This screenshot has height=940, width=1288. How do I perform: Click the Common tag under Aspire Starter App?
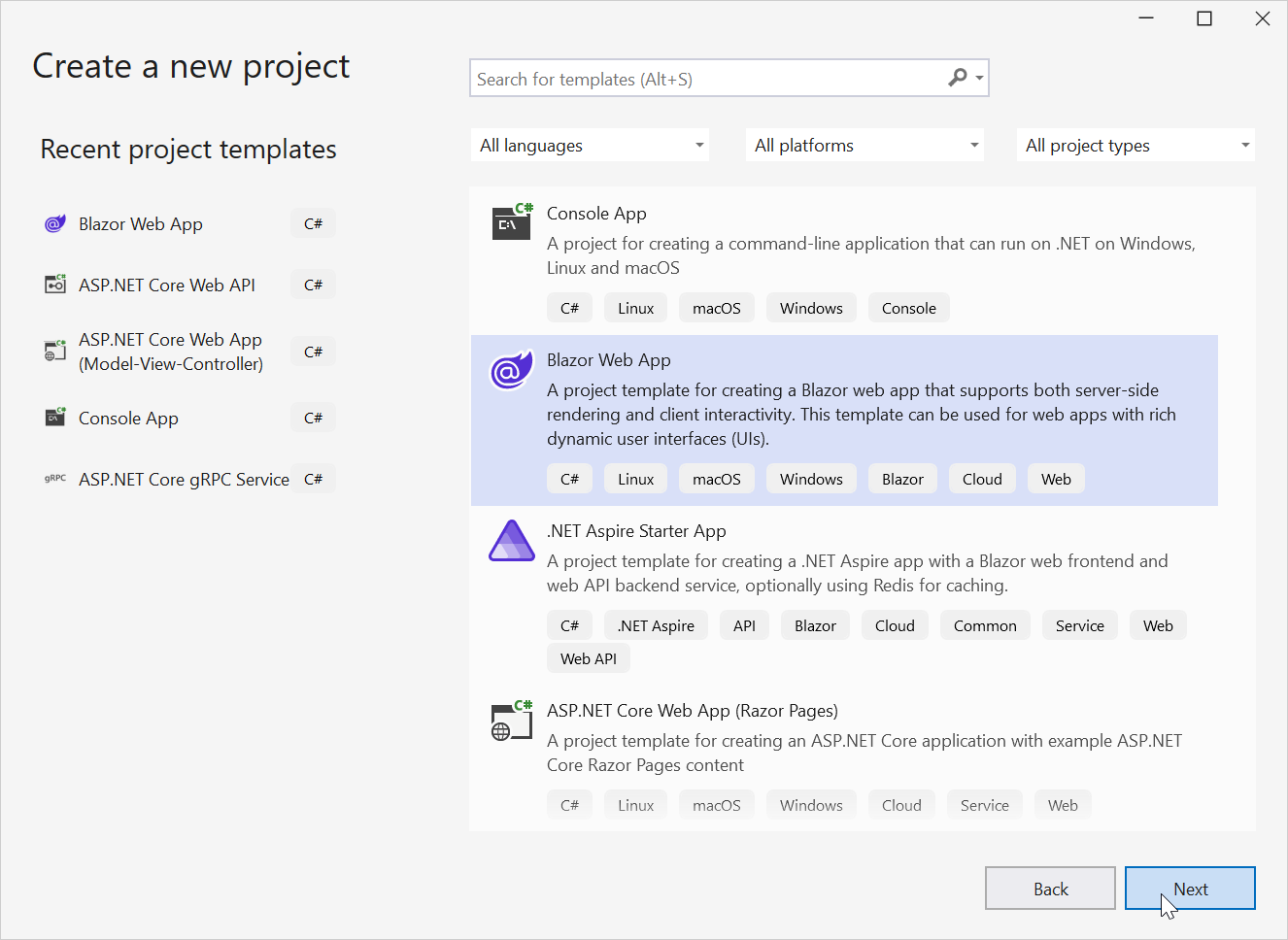(x=985, y=625)
